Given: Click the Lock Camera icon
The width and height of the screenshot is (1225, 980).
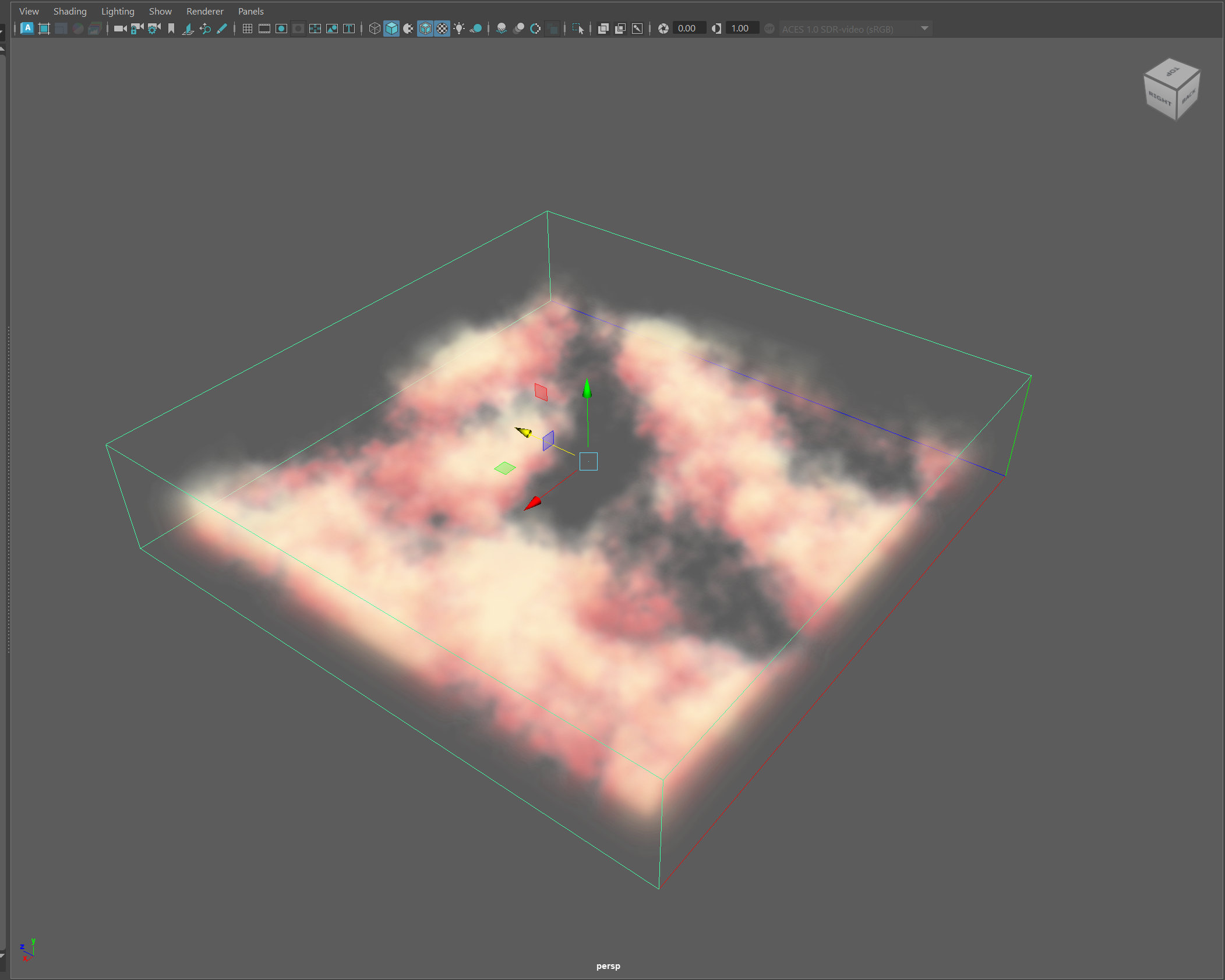Looking at the screenshot, I should 137,29.
